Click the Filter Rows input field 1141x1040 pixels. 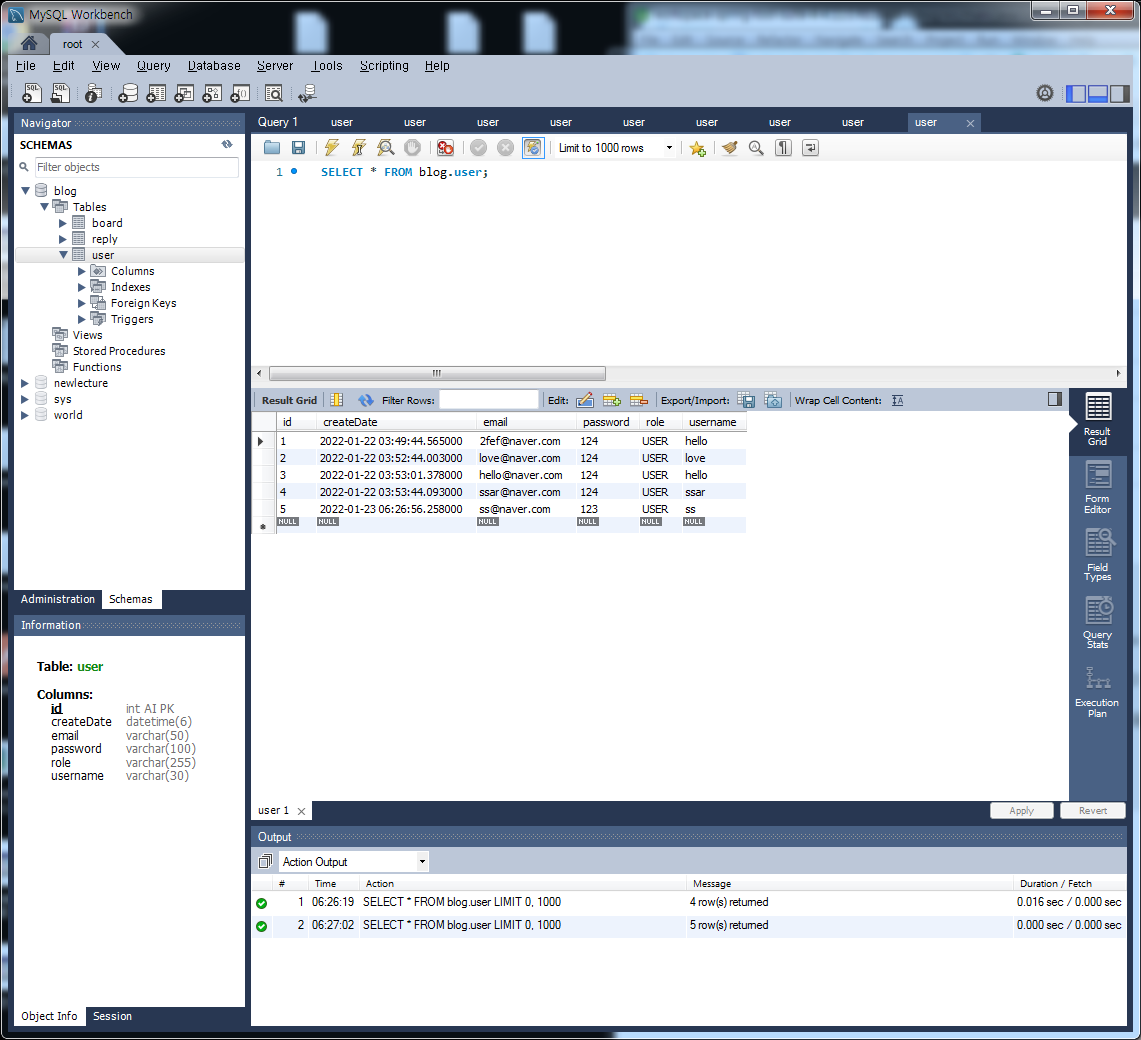click(x=488, y=400)
